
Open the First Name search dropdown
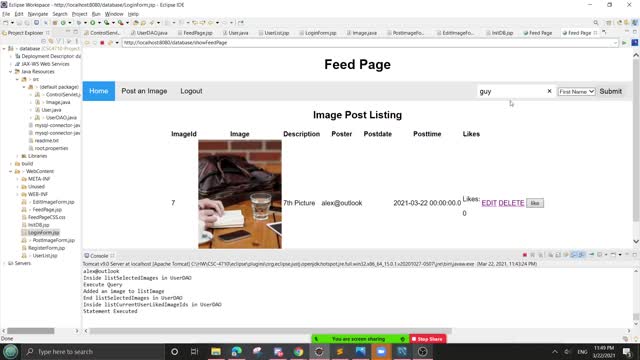(x=576, y=91)
